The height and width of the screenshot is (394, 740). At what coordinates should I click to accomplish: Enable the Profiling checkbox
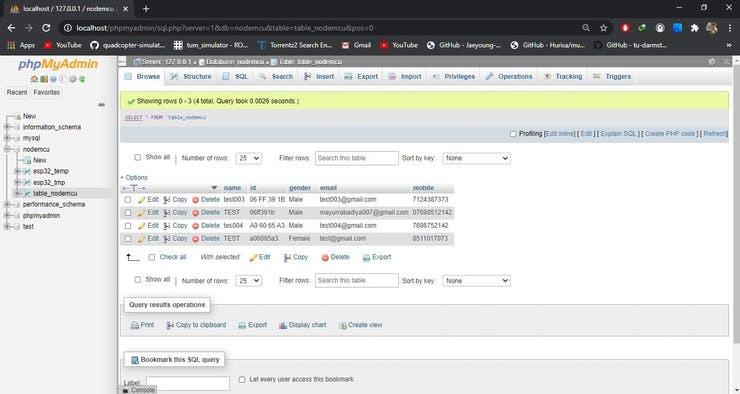click(513, 134)
